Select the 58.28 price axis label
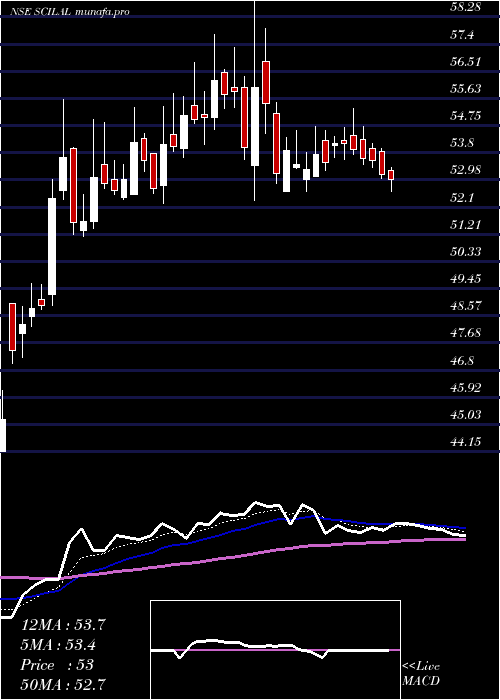The image size is (500, 700). [x=466, y=7]
